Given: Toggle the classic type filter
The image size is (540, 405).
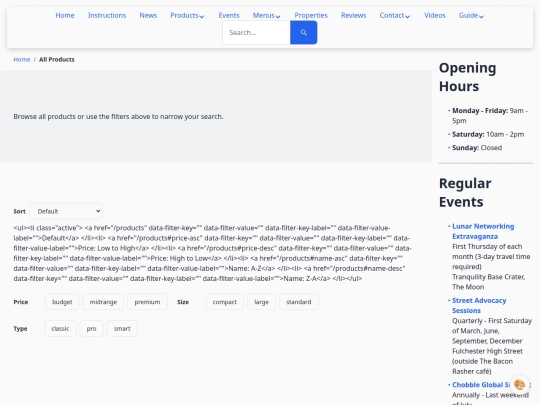Looking at the screenshot, I should pyautogui.click(x=60, y=329).
